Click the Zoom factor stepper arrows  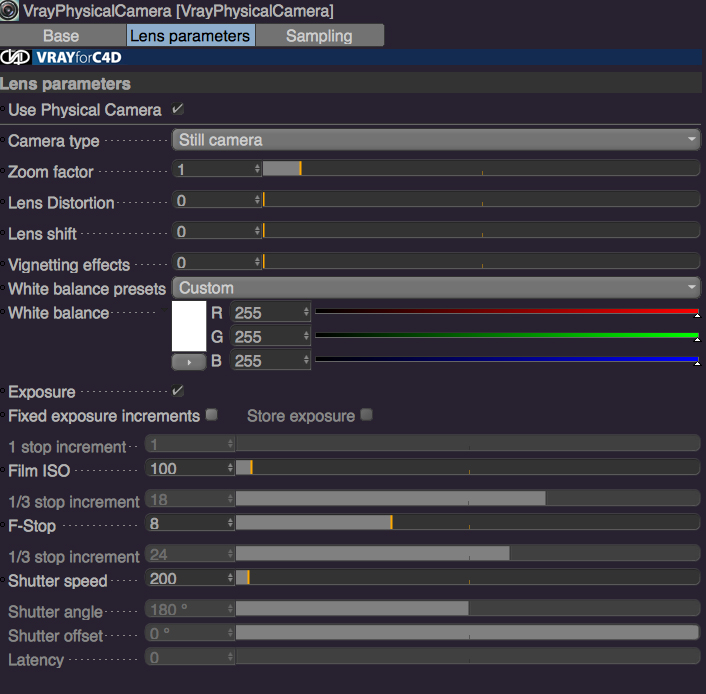[257, 169]
